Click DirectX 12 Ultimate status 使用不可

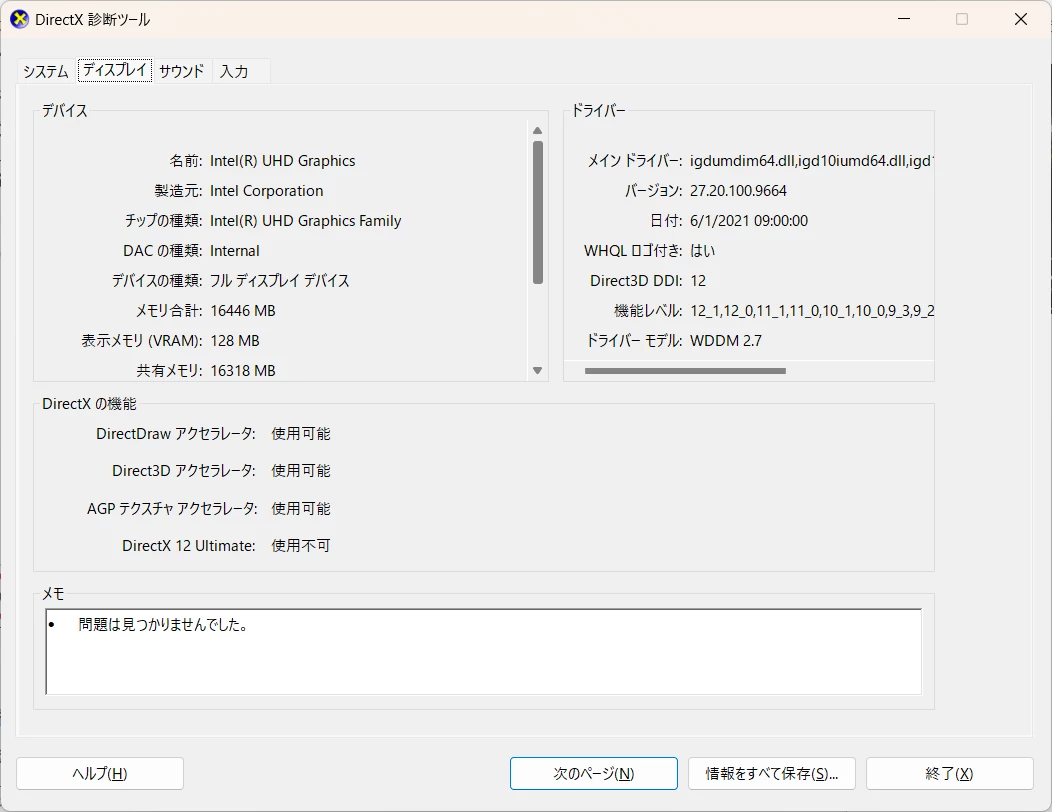[301, 546]
